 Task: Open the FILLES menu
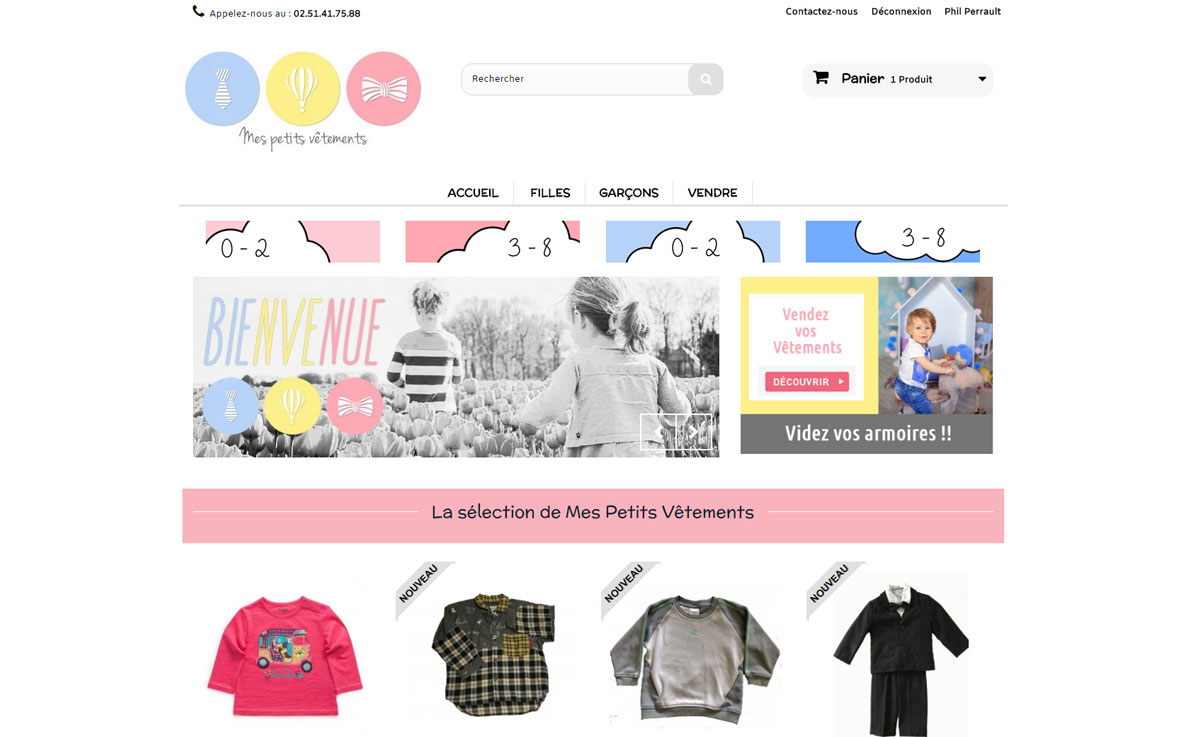pyautogui.click(x=550, y=193)
